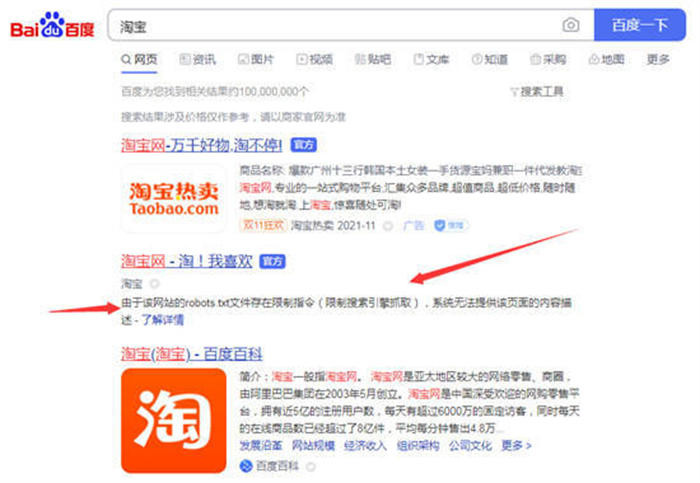This screenshot has width=700, height=483.
Task: Click the Baidu logo
Action: pyautogui.click(x=52, y=25)
